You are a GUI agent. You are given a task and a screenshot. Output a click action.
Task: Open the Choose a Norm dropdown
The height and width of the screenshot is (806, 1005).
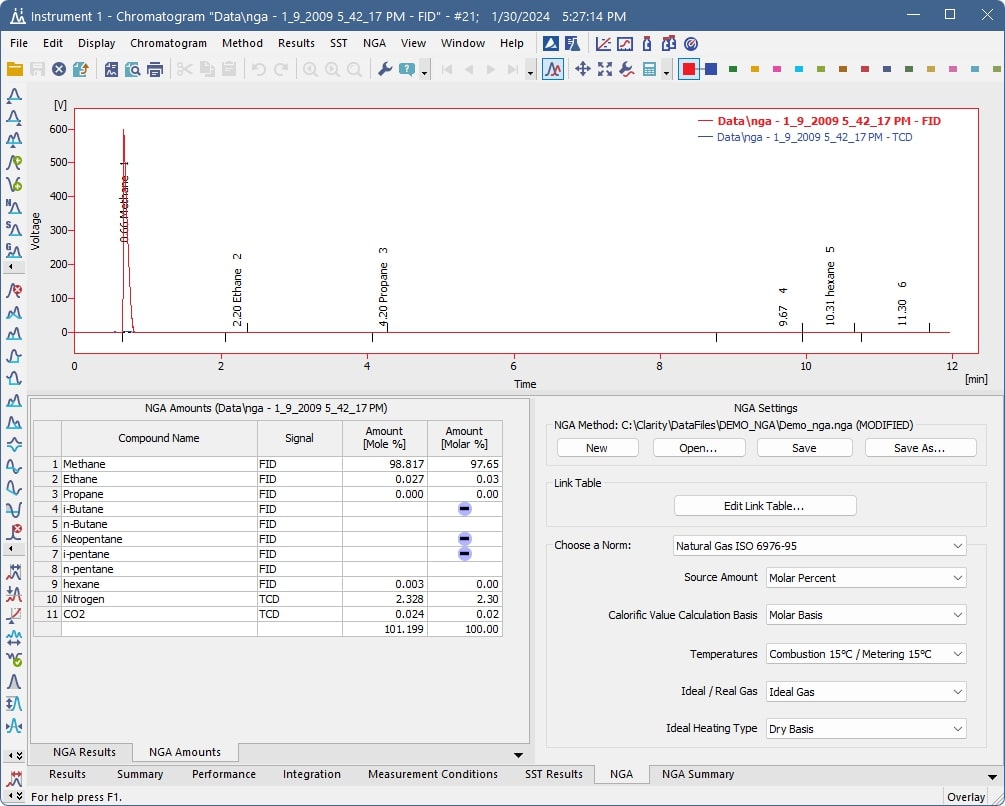click(817, 546)
